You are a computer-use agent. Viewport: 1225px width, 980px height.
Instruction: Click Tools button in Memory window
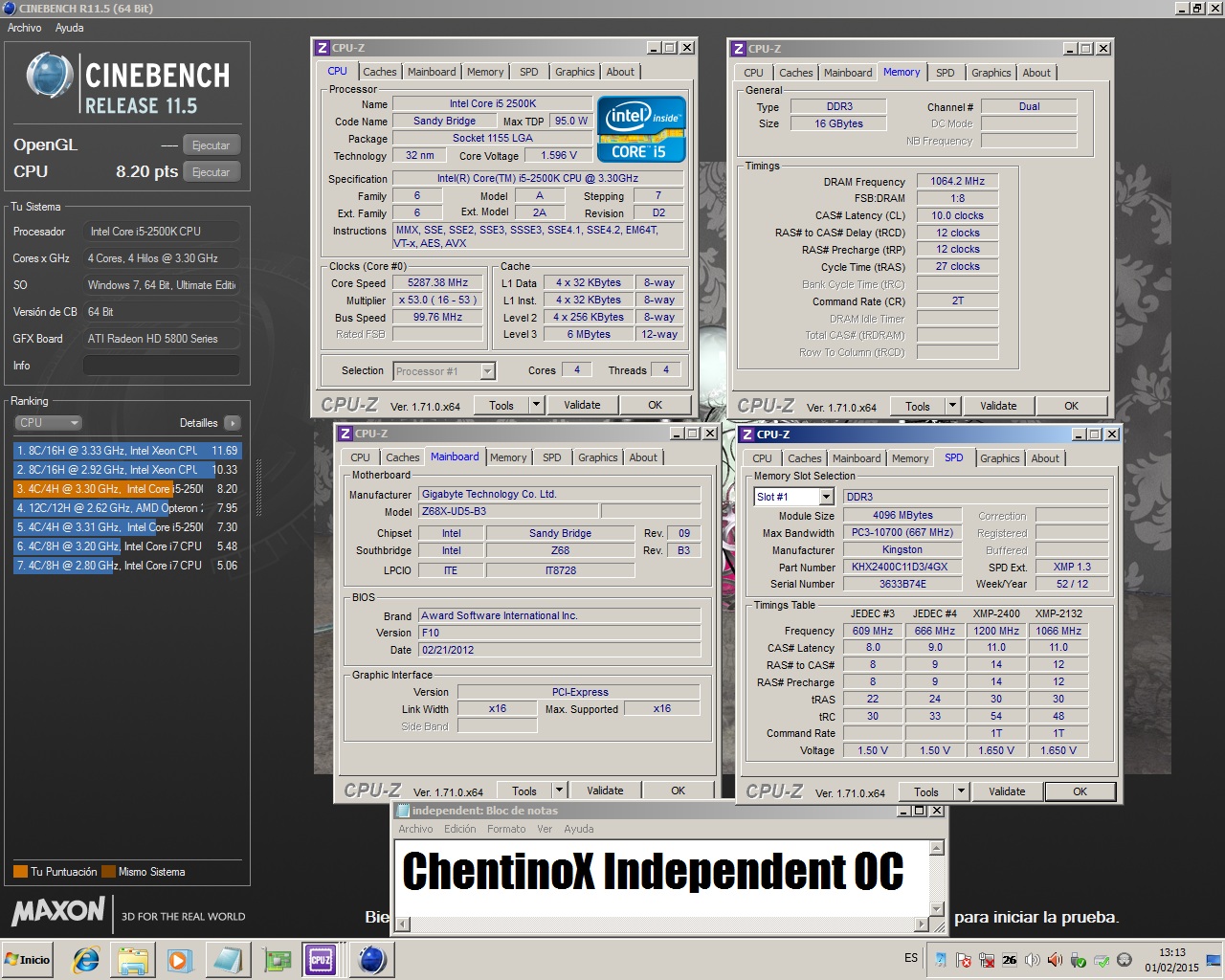918,406
